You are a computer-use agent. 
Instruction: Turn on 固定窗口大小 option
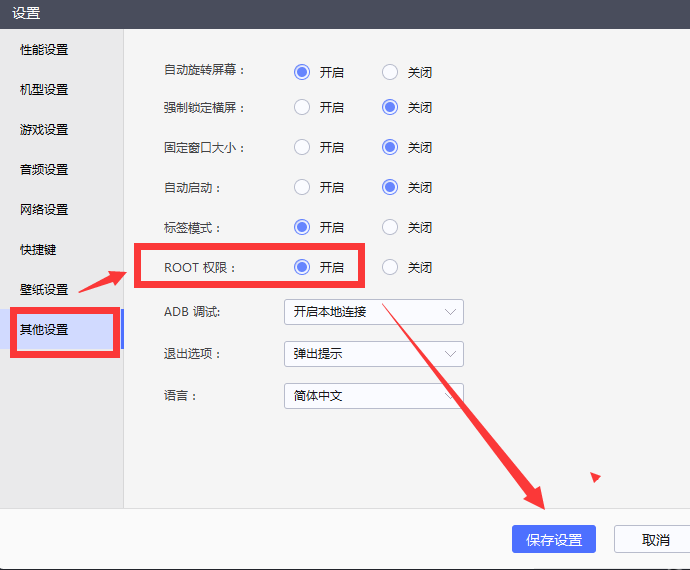(302, 147)
